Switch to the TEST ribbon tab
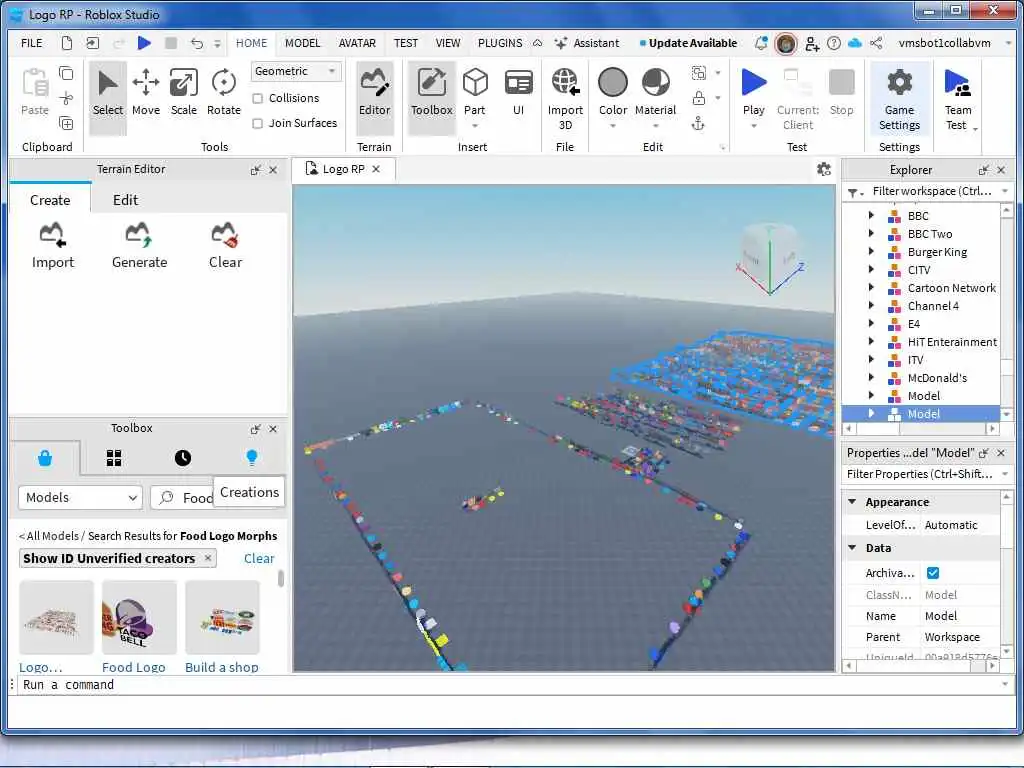This screenshot has width=1024, height=768. pyautogui.click(x=406, y=43)
